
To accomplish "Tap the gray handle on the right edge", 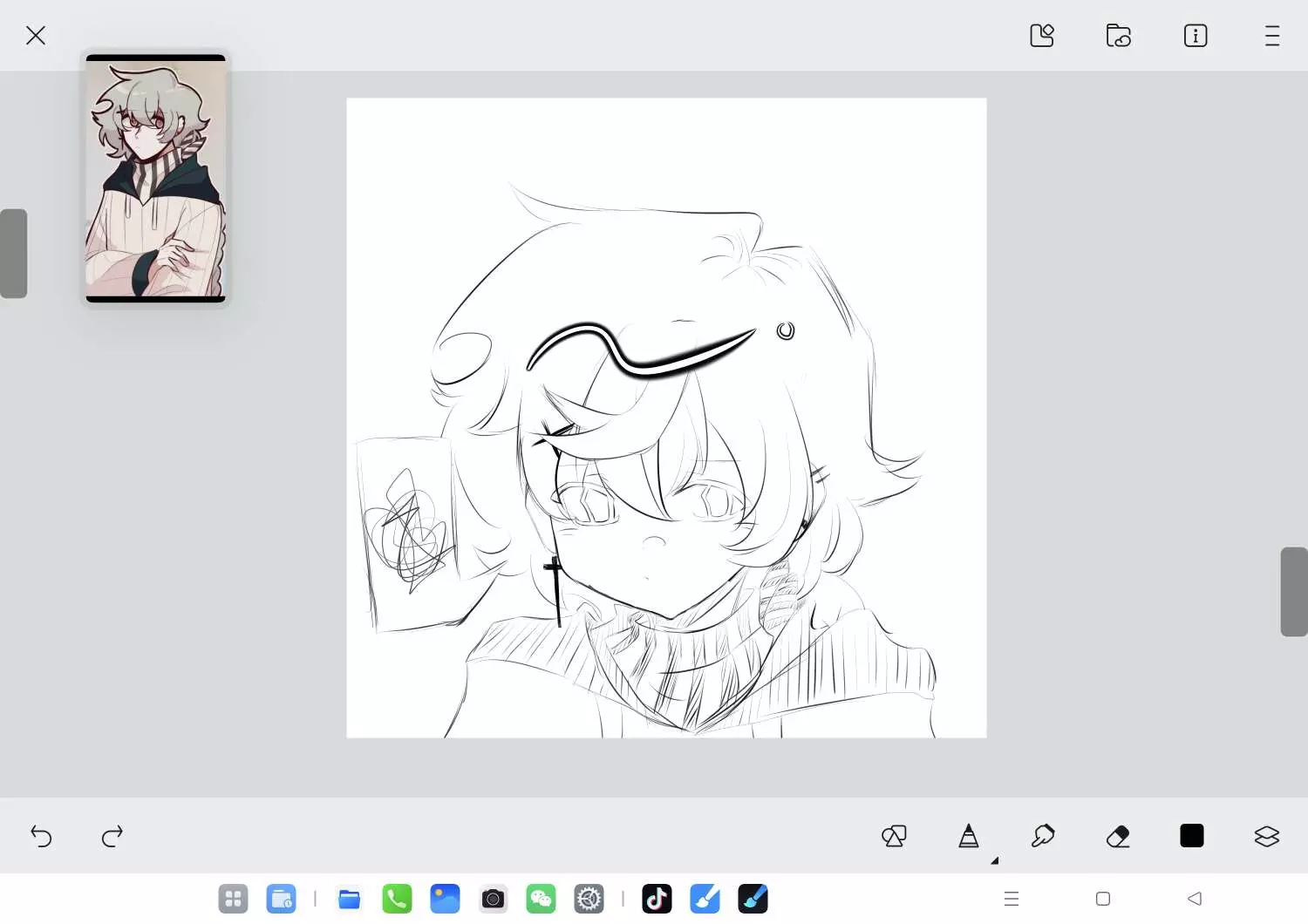I will (1294, 592).
